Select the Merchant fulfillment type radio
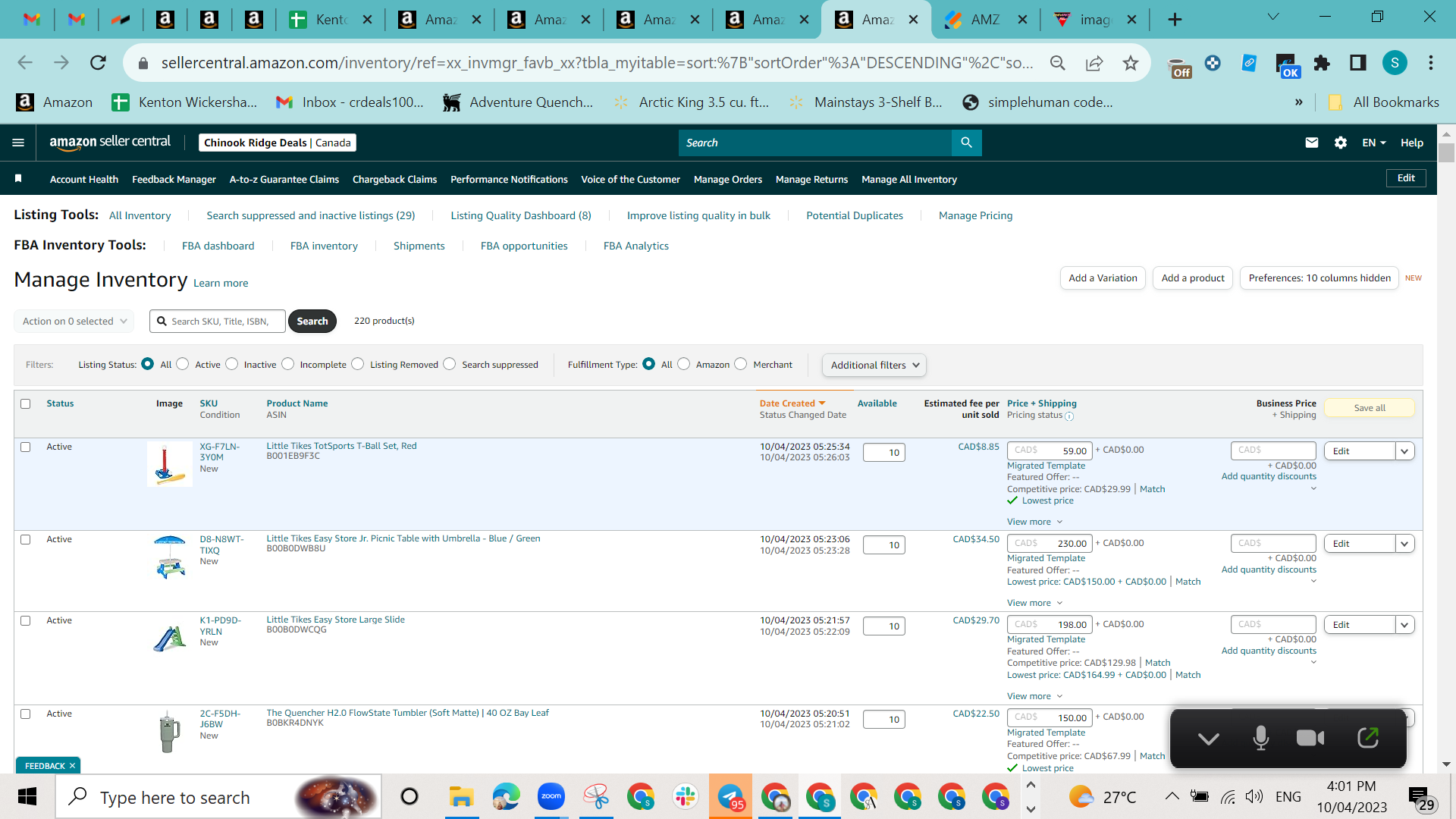This screenshot has width=1456, height=819. [x=741, y=364]
